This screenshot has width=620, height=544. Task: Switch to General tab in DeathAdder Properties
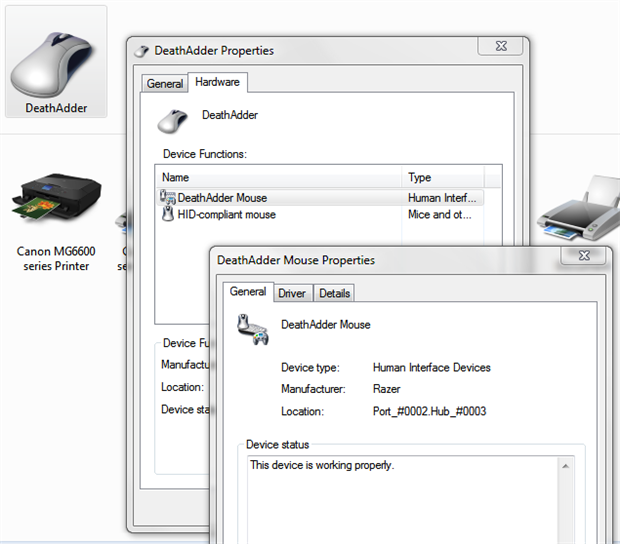tap(164, 83)
